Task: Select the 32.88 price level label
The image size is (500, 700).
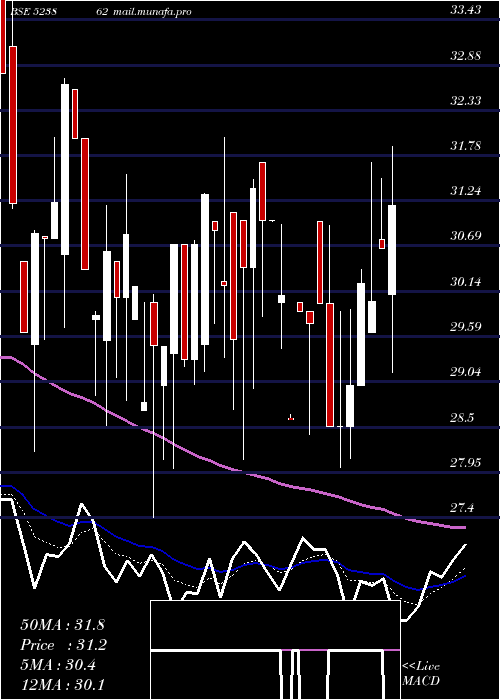Action: (x=466, y=56)
